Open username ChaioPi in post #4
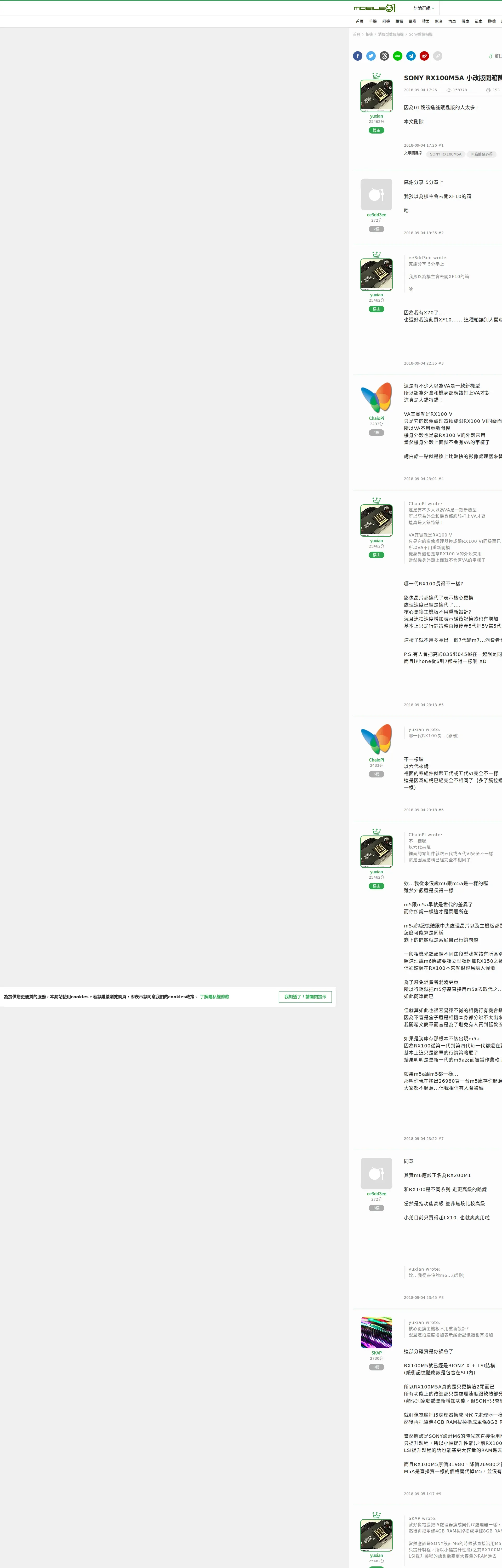The width and height of the screenshot is (502, 1568). pyautogui.click(x=376, y=419)
